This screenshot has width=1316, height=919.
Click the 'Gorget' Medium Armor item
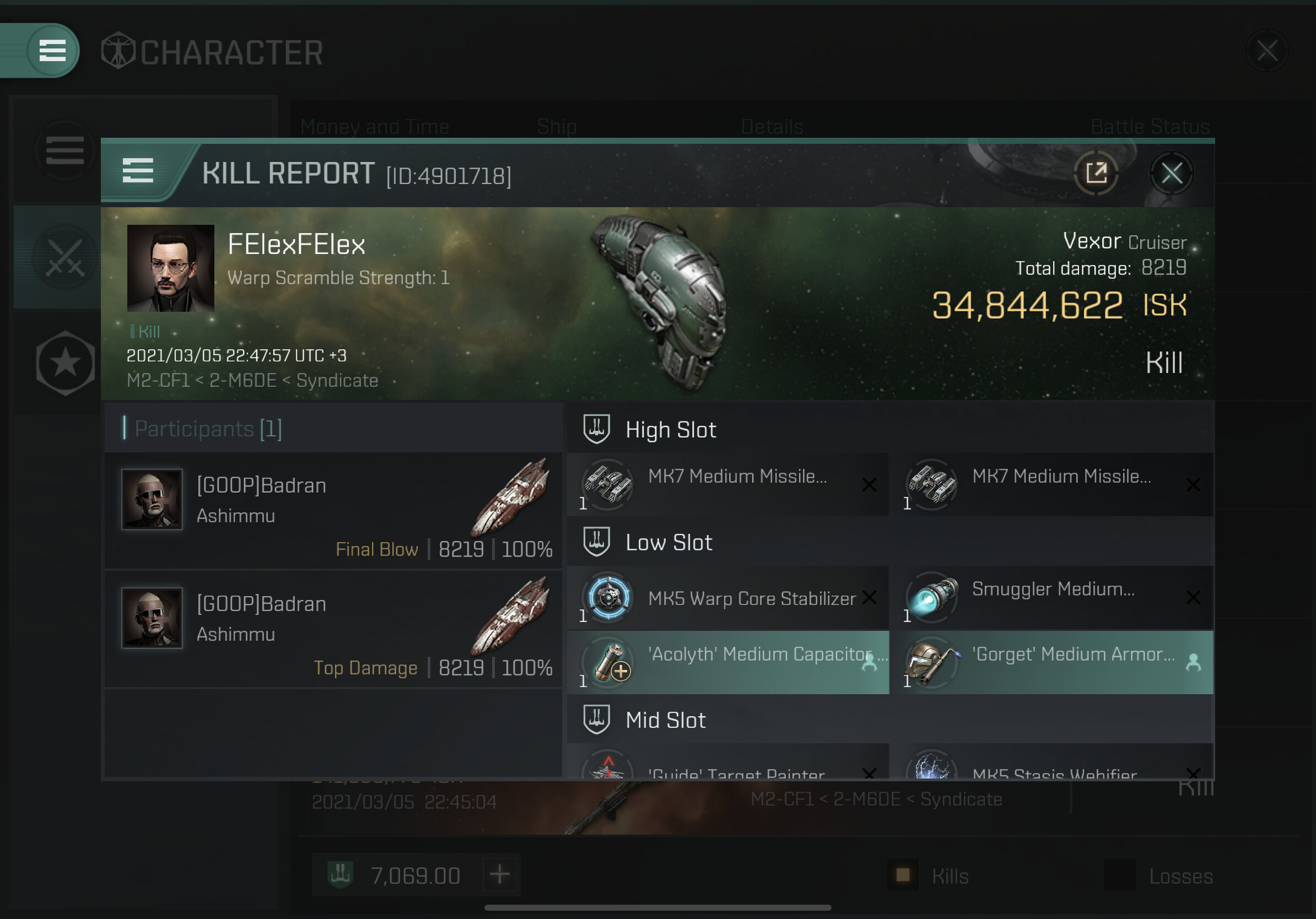point(1055,663)
